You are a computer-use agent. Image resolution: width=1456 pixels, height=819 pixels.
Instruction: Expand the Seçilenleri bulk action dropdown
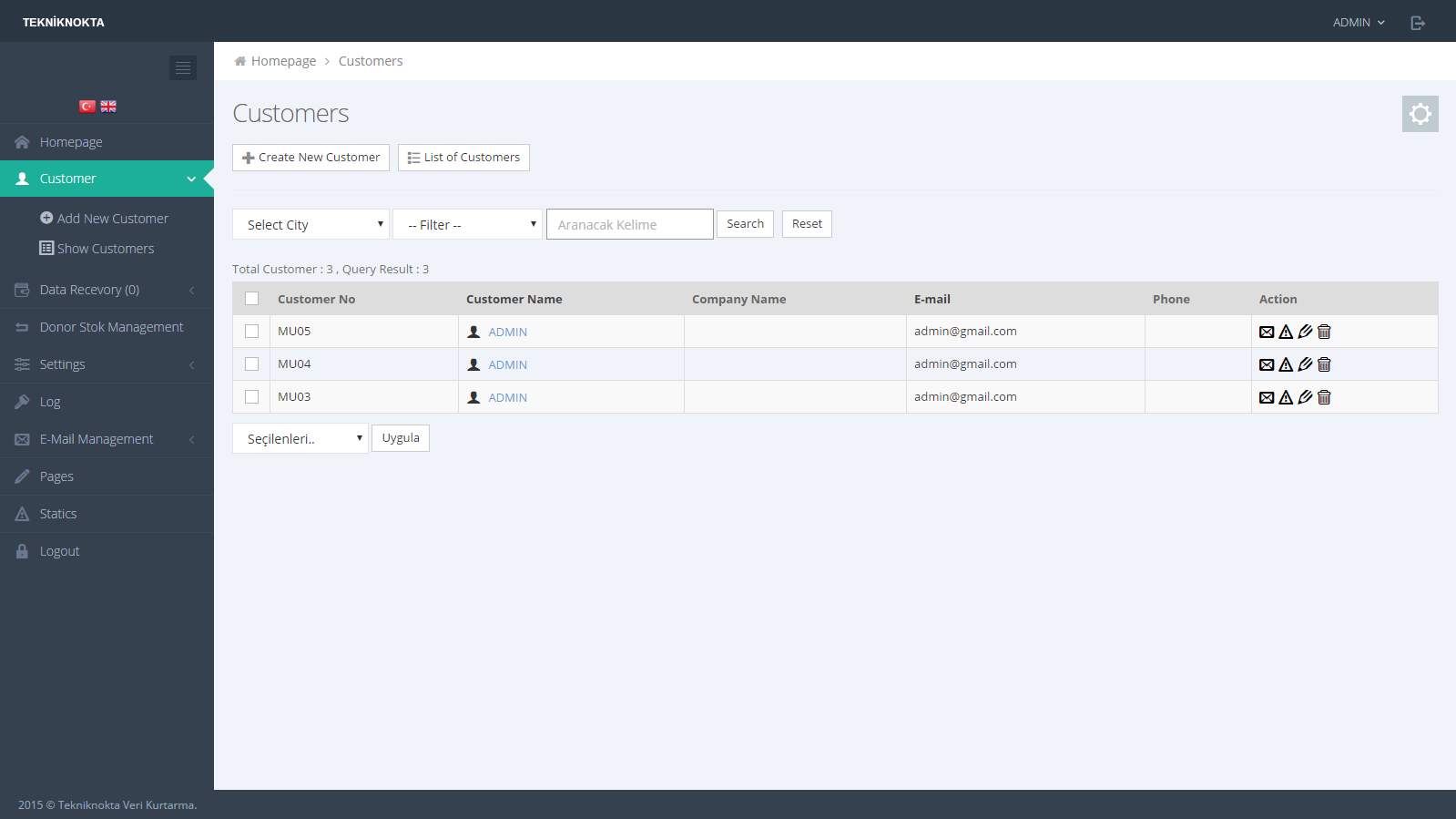coord(300,439)
